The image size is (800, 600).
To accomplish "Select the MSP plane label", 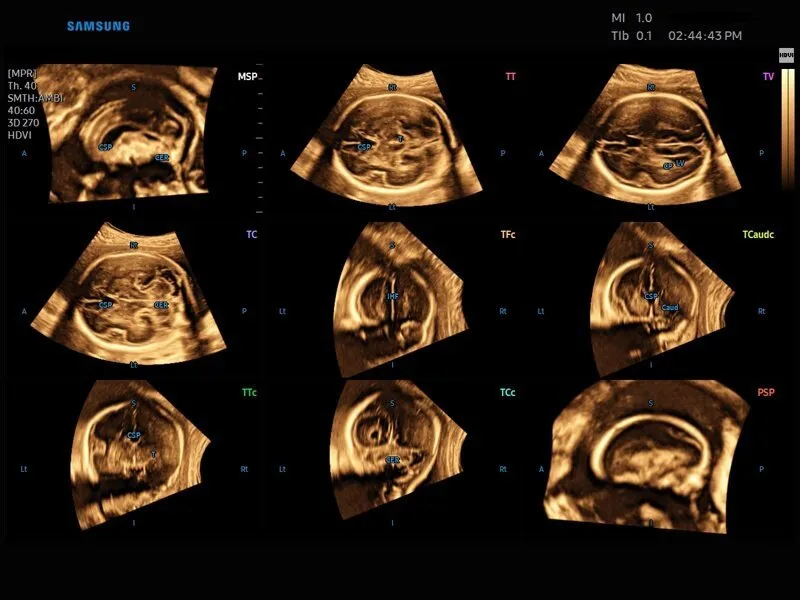I will pyautogui.click(x=246, y=76).
